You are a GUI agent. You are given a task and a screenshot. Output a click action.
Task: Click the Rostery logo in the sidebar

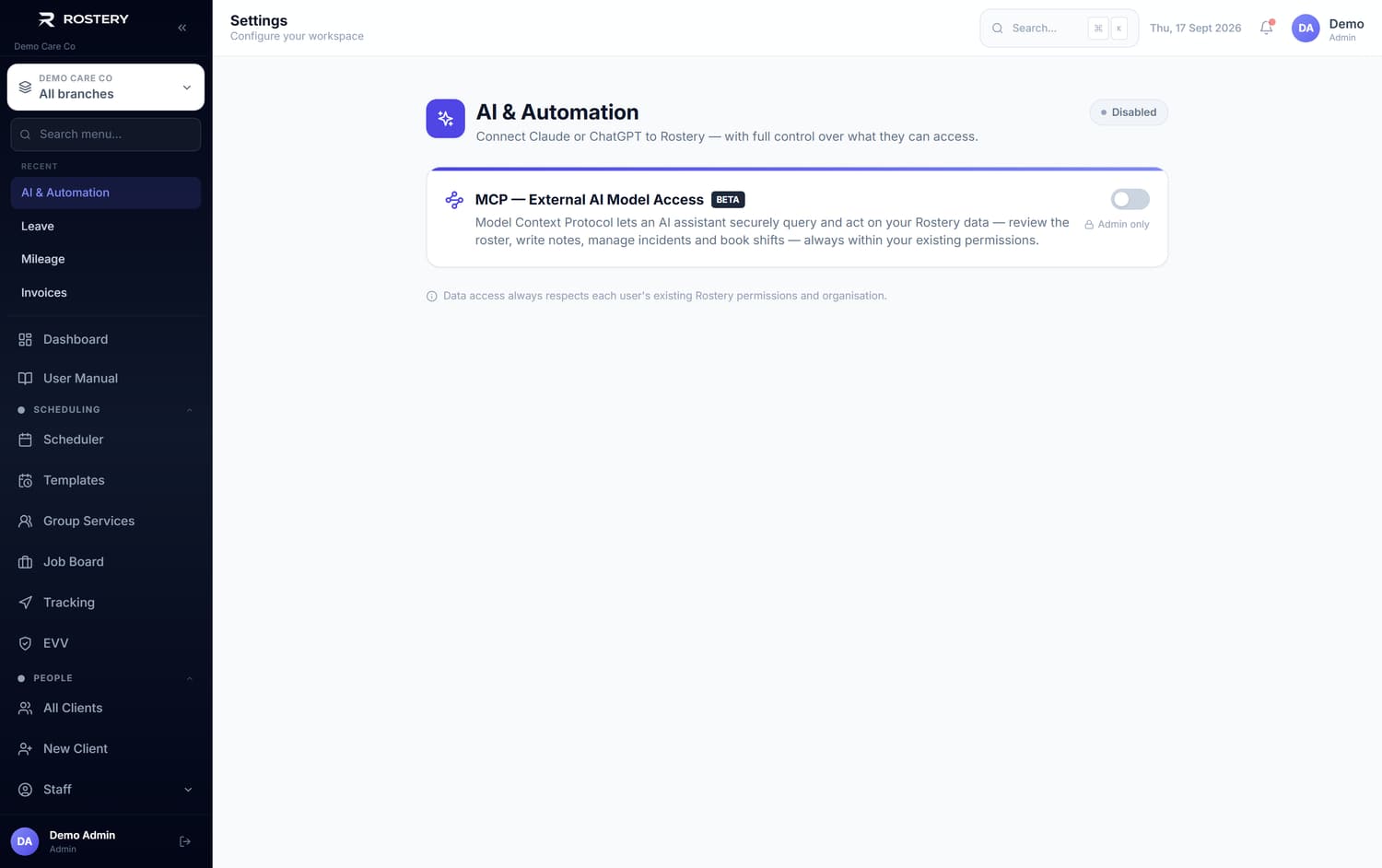[x=83, y=19]
